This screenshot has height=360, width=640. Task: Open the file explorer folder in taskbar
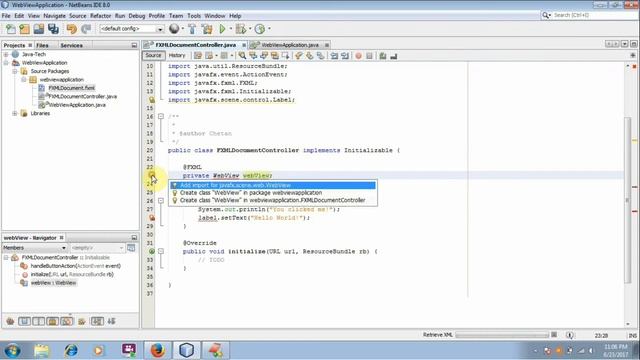pos(42,350)
